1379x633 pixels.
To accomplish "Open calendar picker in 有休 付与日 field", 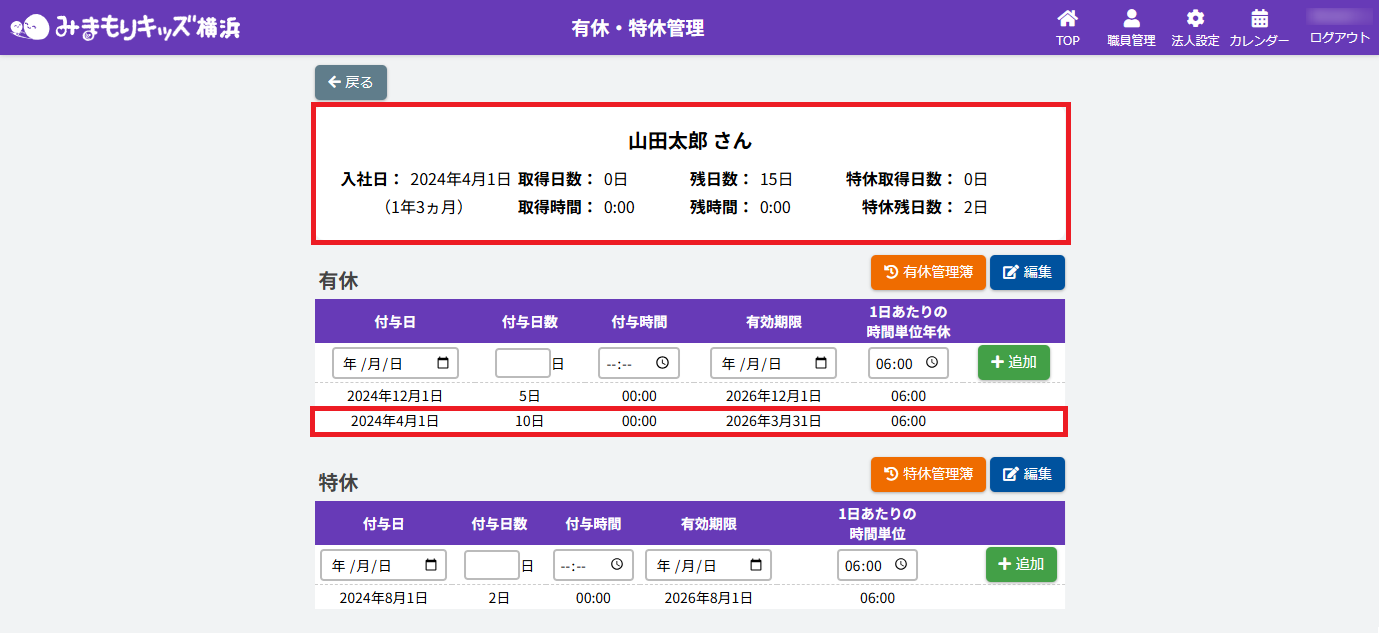I will click(443, 363).
